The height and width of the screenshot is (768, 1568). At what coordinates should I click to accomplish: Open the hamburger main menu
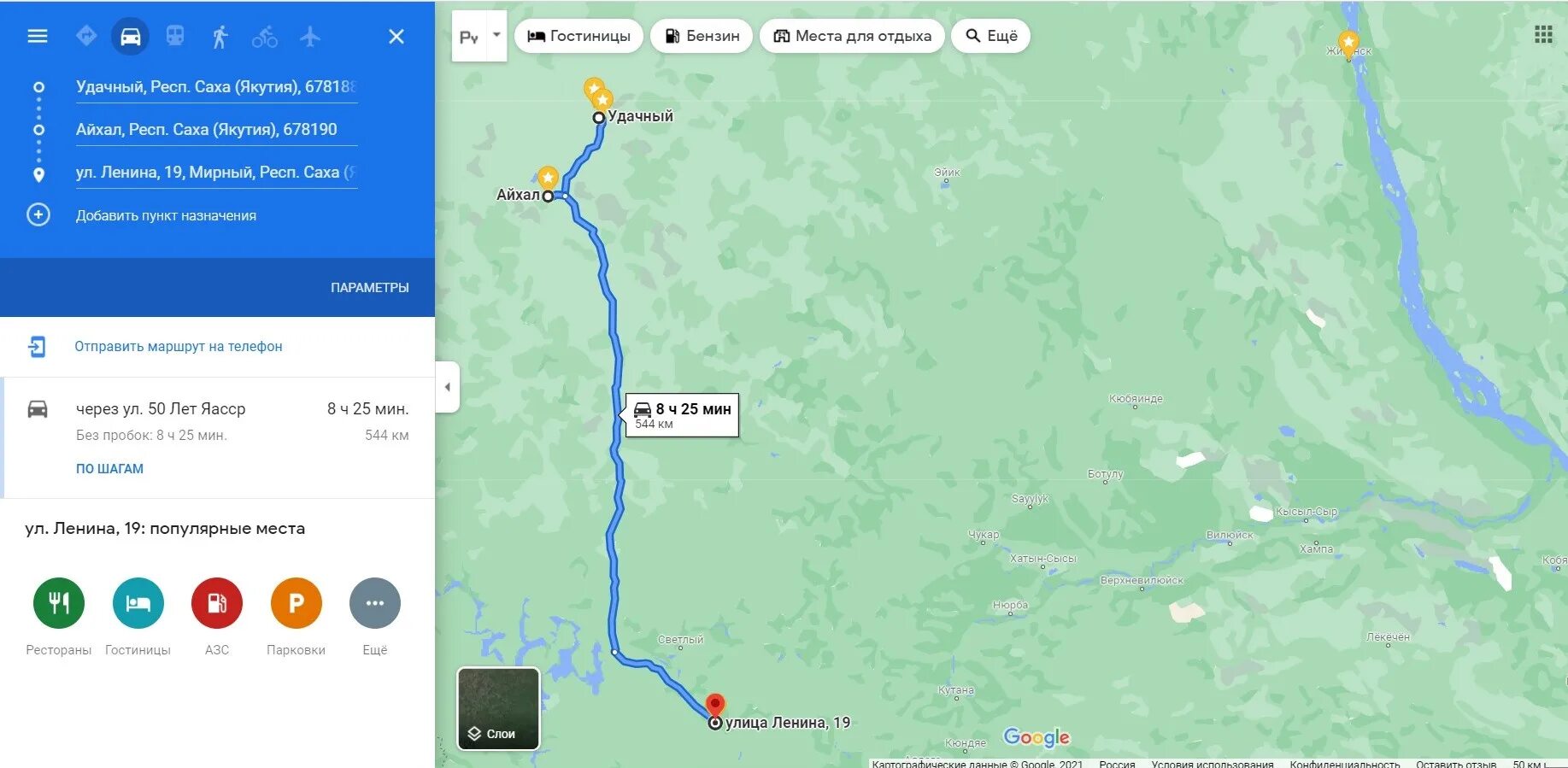click(38, 37)
